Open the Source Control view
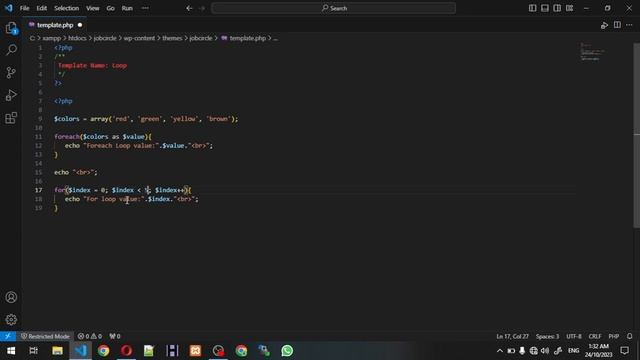Screen dimensions: 640x360 [x=11, y=73]
